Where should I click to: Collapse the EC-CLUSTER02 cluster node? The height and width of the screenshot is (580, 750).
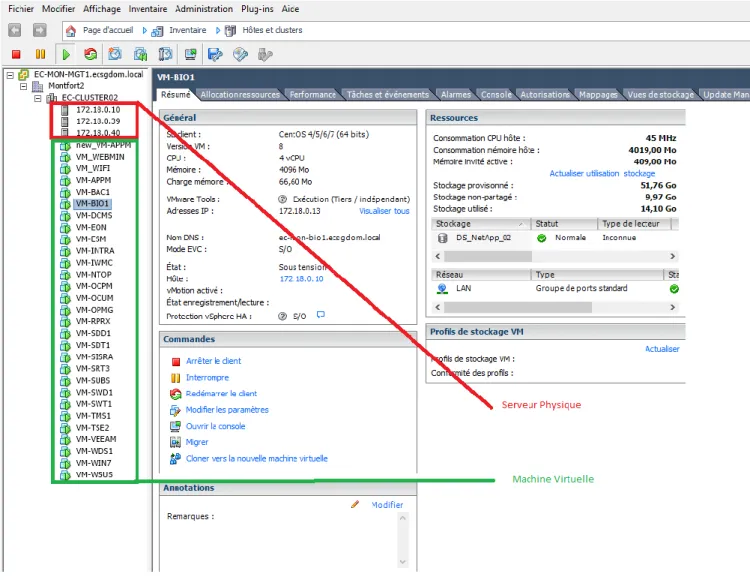coord(37,98)
